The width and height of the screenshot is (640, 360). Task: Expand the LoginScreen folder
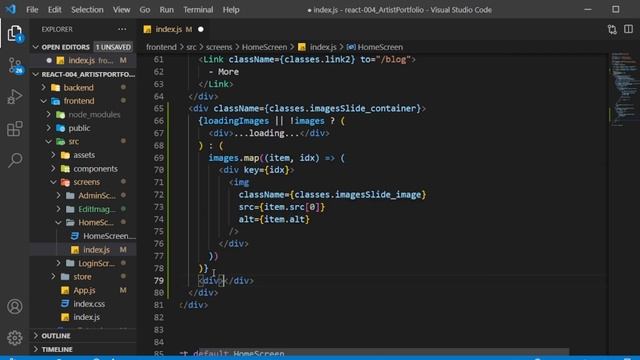click(58, 263)
